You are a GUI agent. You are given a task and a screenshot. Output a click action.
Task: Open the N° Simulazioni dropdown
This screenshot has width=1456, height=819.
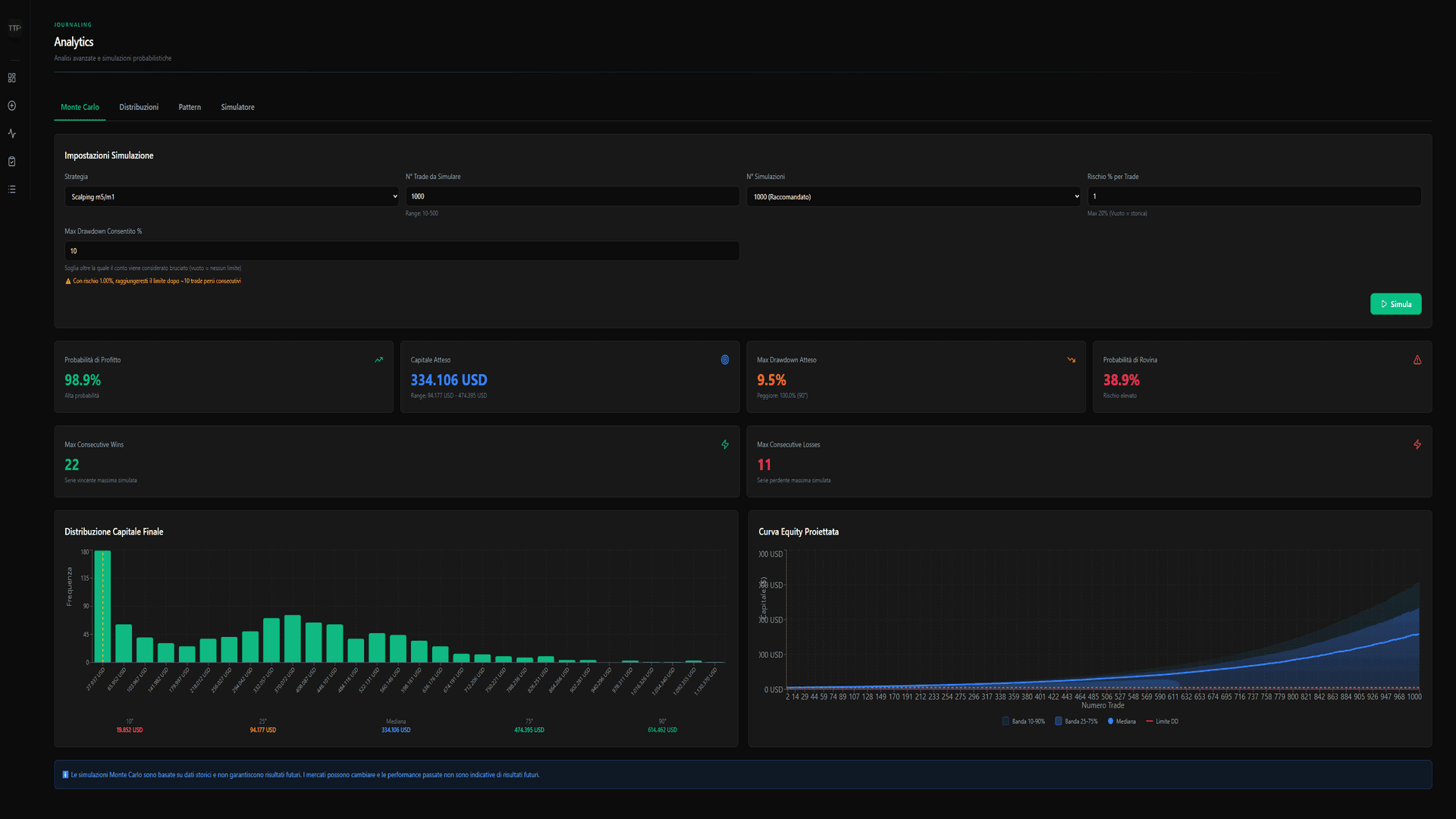914,196
